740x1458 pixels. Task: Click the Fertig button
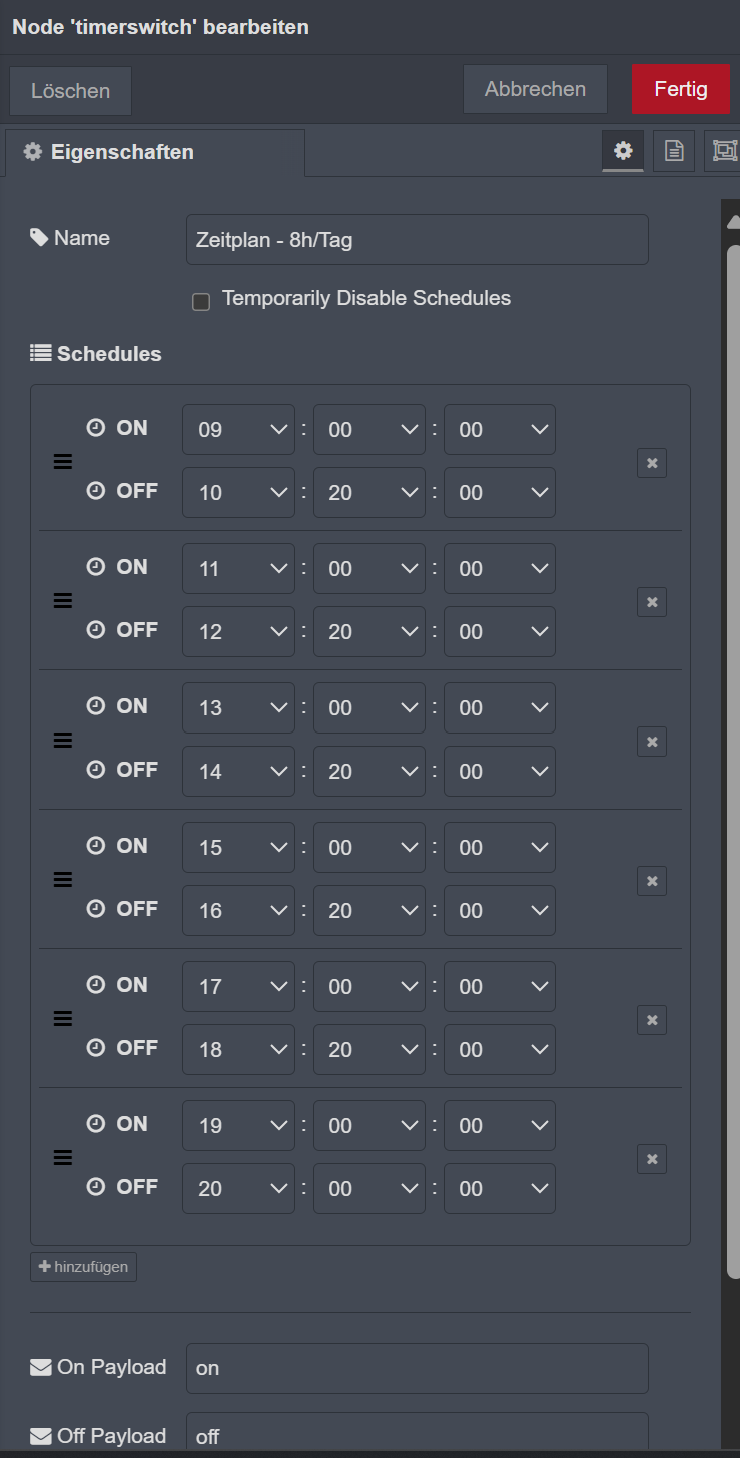[x=680, y=89]
